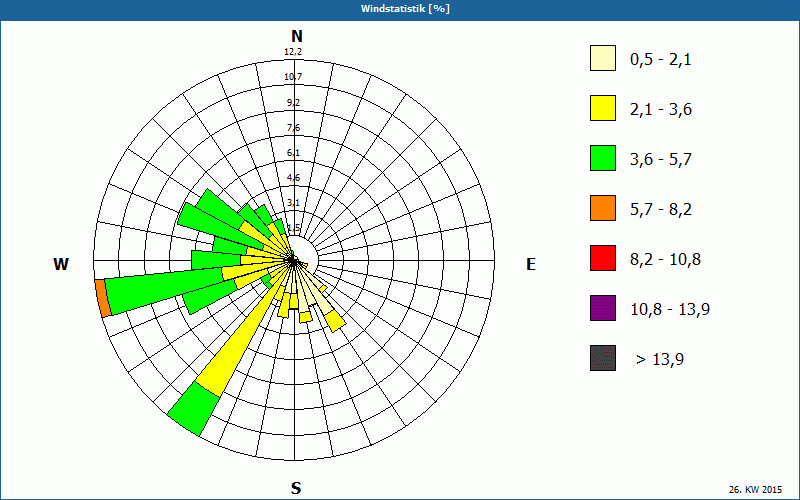Click the 7,6 radial axis value
The image size is (800, 500).
click(x=293, y=128)
